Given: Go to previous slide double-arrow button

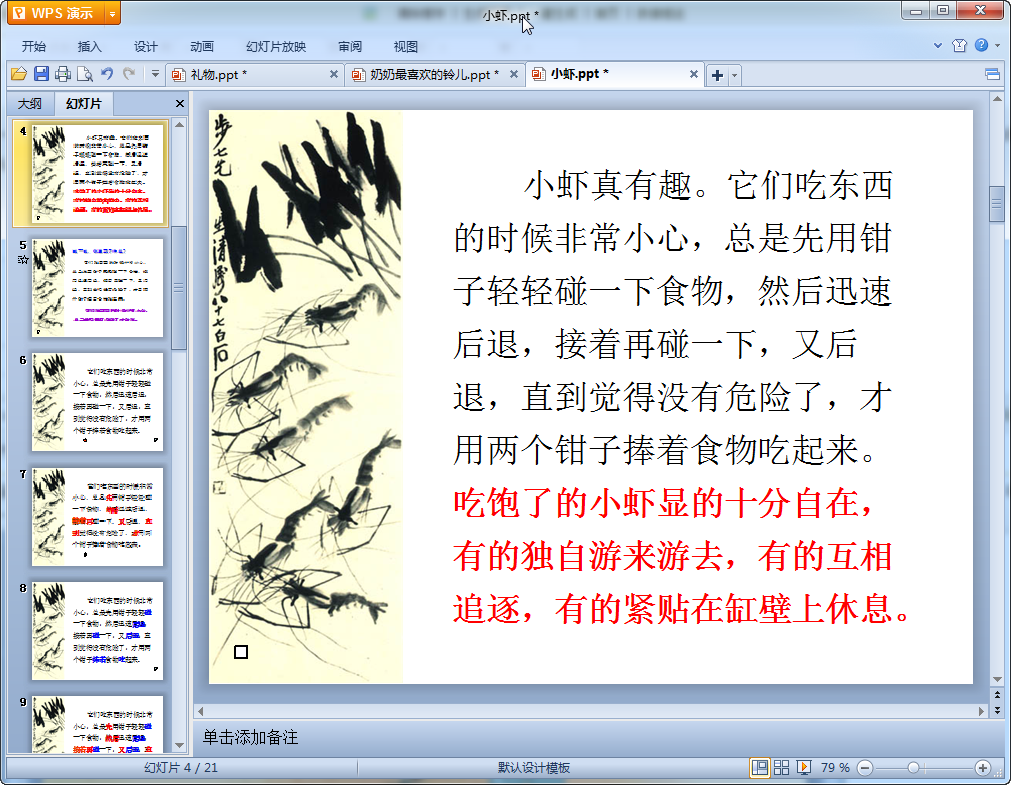Looking at the screenshot, I should (997, 695).
